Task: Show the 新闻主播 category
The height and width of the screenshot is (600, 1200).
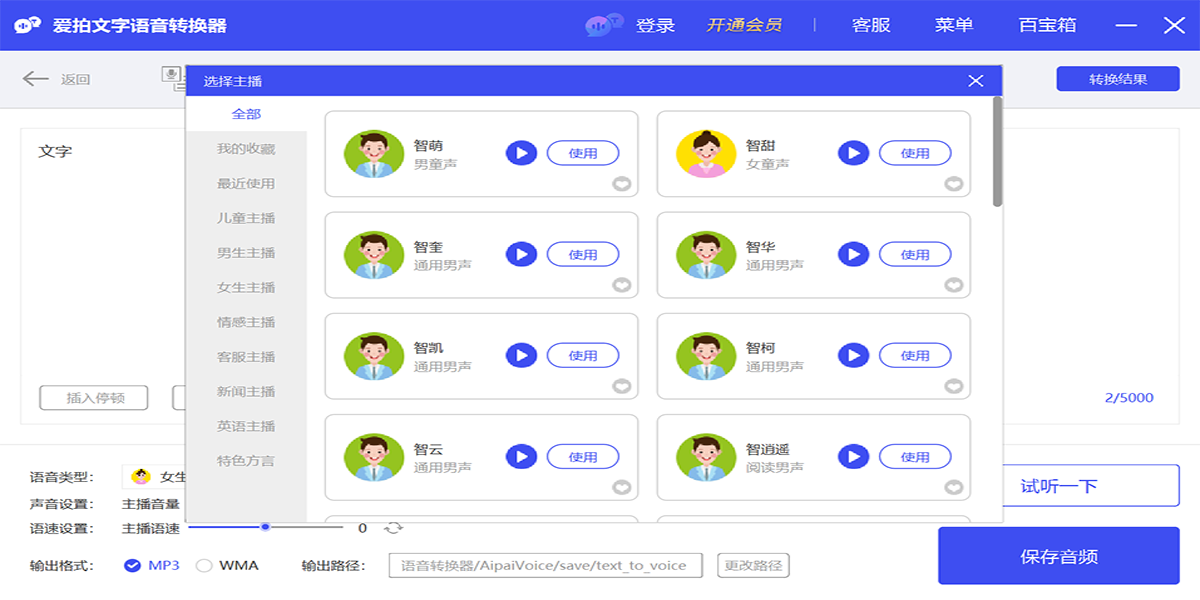Action: tap(246, 391)
